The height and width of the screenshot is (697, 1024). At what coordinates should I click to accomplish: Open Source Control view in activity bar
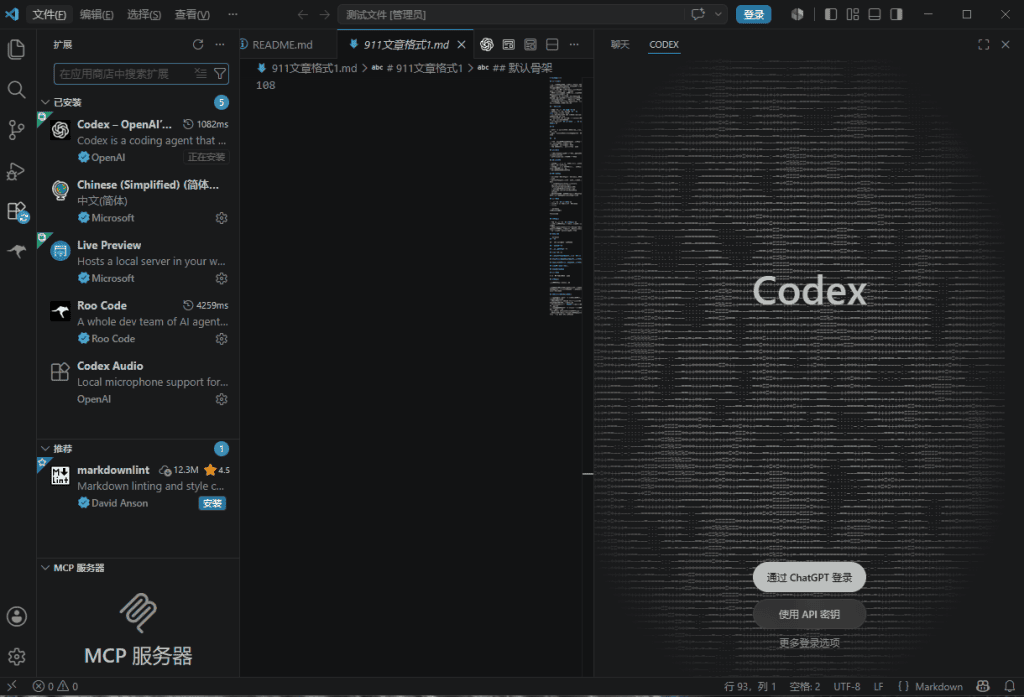point(16,130)
